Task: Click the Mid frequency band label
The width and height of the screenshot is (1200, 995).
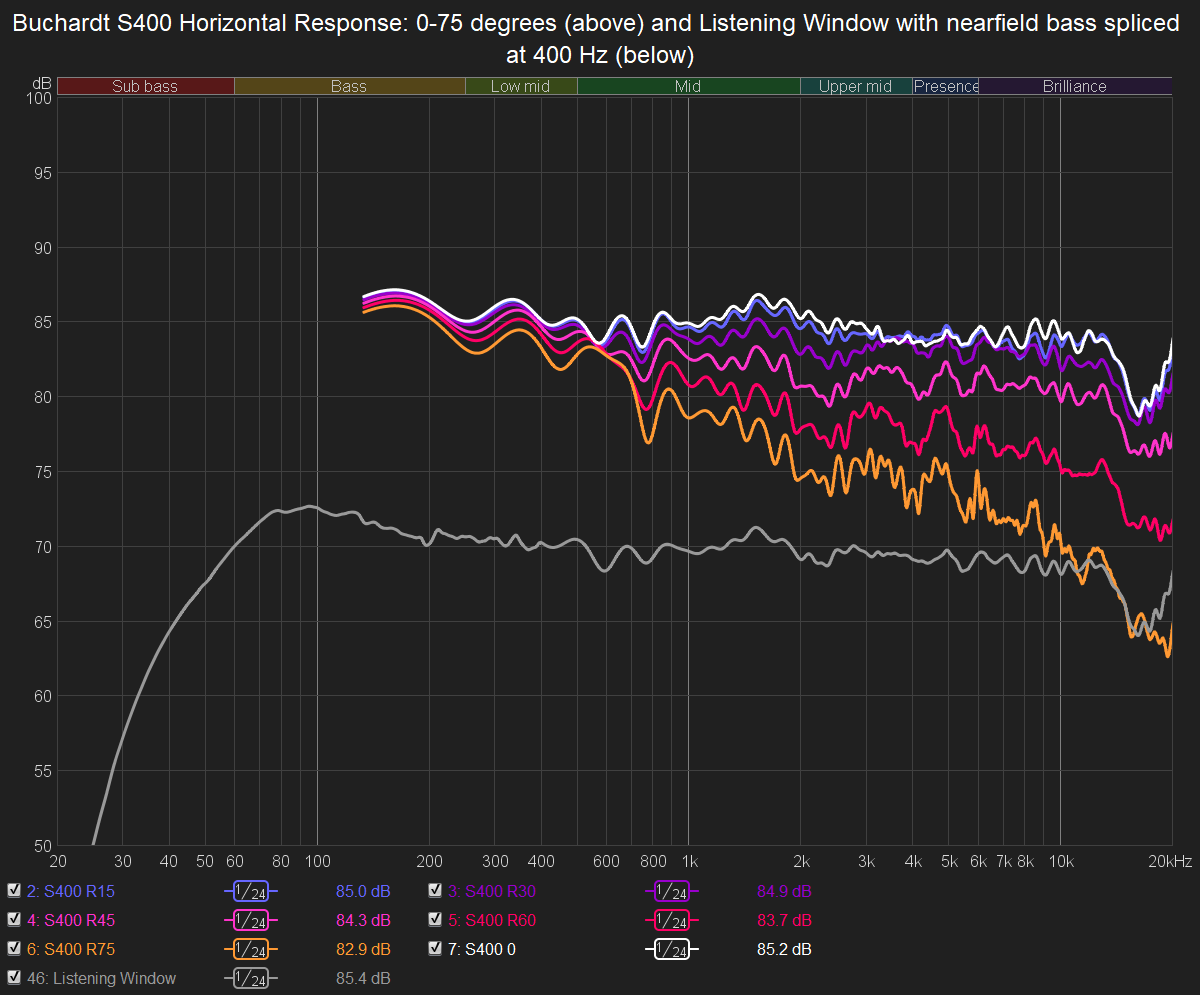Action: click(x=688, y=87)
